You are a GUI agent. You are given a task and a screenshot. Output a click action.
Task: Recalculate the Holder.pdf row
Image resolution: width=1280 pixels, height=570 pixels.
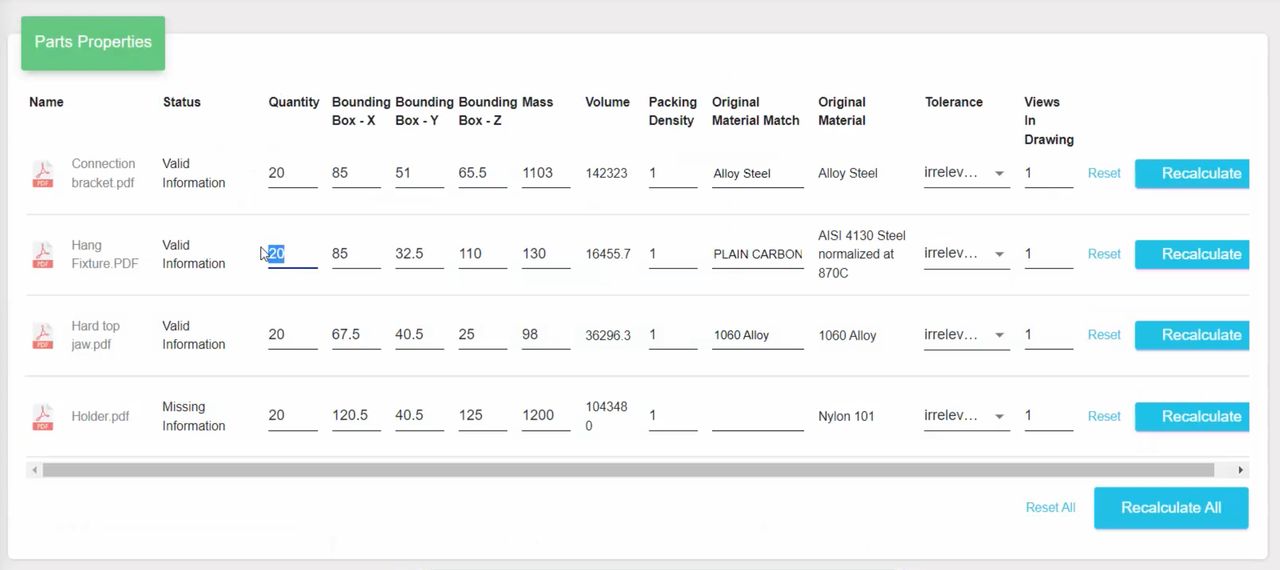tap(1193, 416)
